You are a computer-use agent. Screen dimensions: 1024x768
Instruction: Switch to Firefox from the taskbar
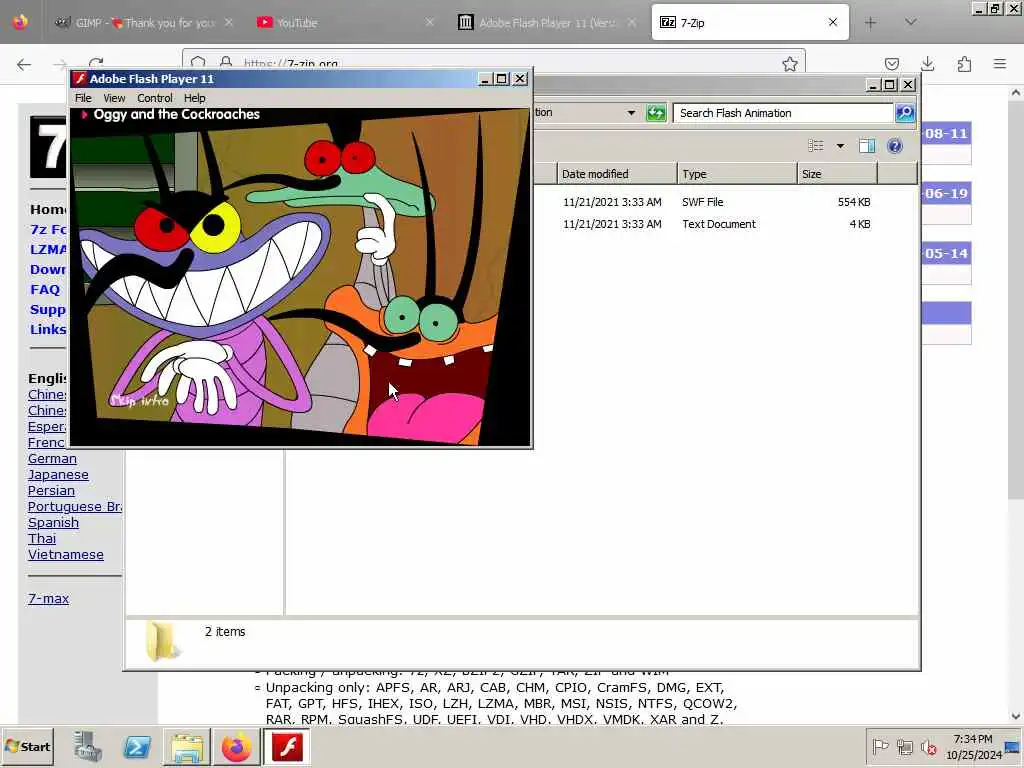(236, 746)
